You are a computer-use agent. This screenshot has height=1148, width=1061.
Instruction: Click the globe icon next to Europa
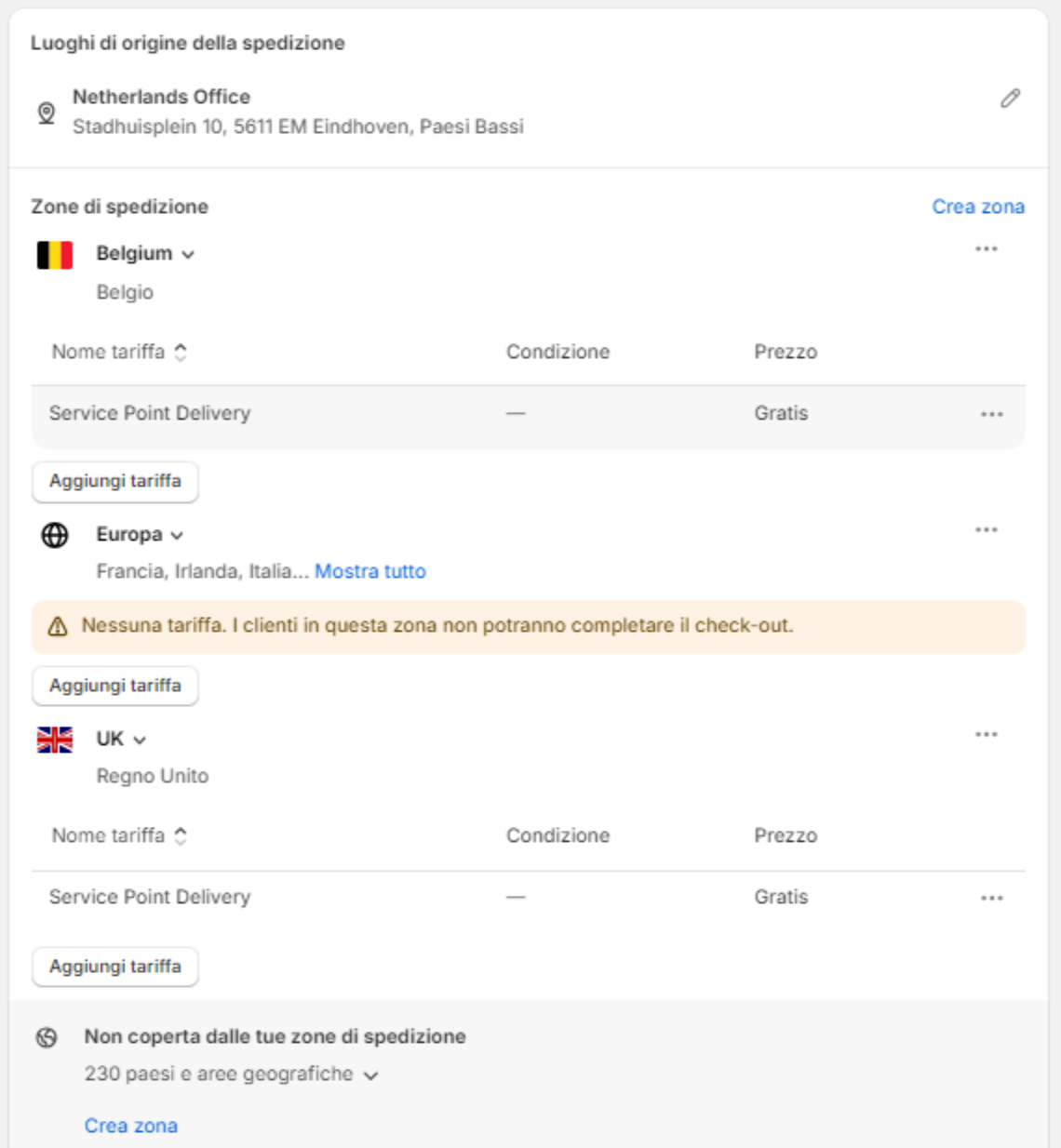pyautogui.click(x=55, y=535)
